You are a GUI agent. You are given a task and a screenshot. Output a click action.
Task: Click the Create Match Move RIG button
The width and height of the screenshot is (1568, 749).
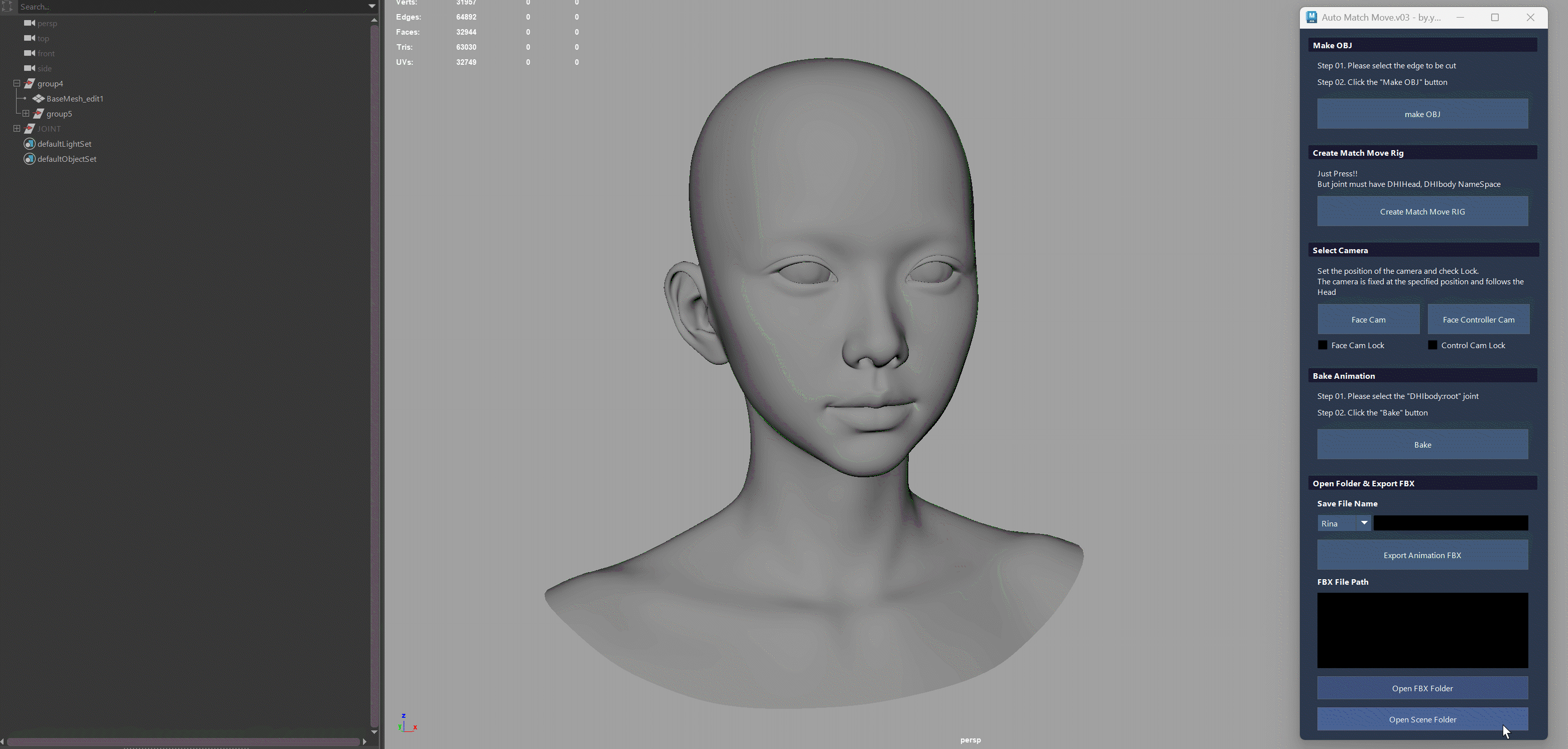point(1422,211)
